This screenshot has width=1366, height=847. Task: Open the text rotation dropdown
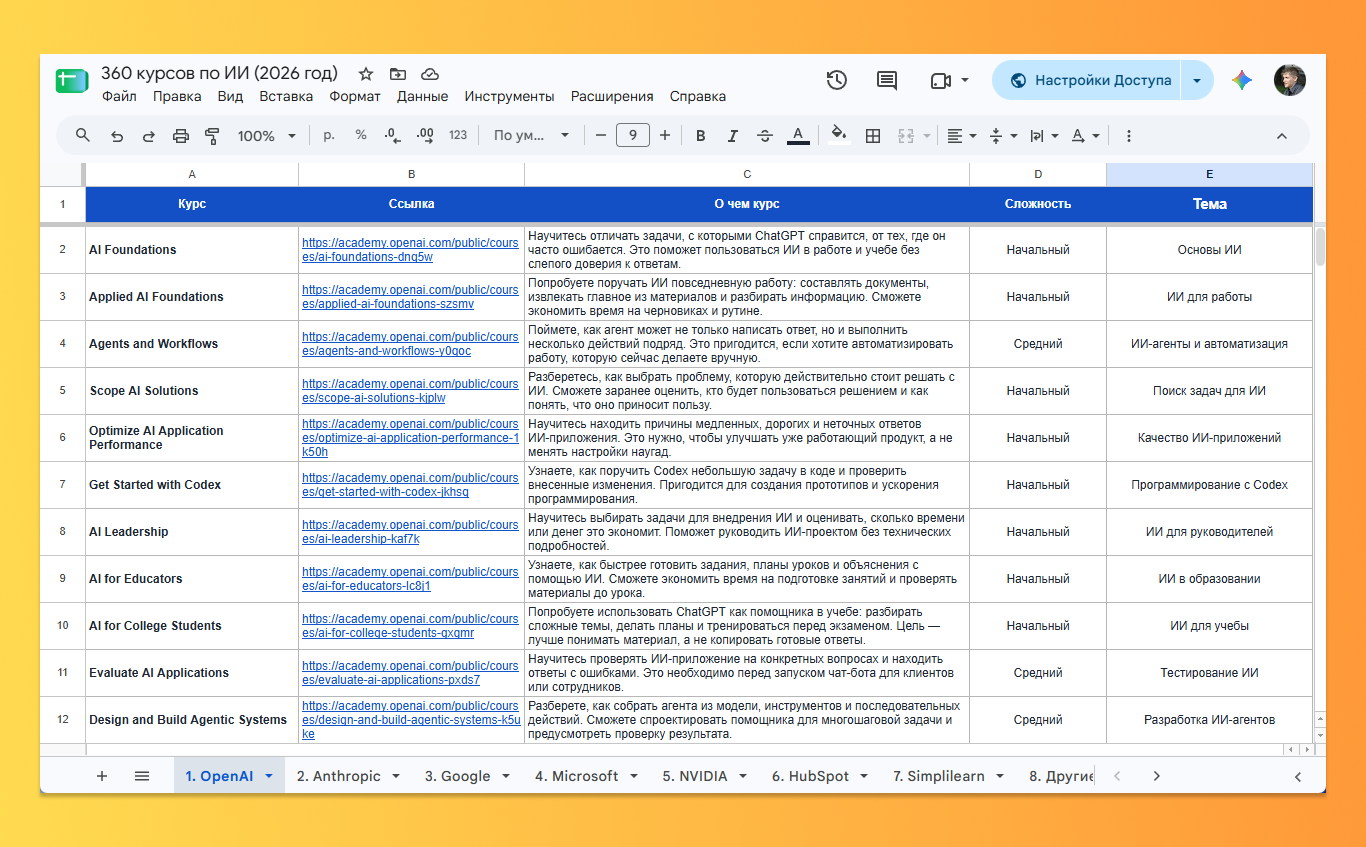pyautogui.click(x=1084, y=136)
